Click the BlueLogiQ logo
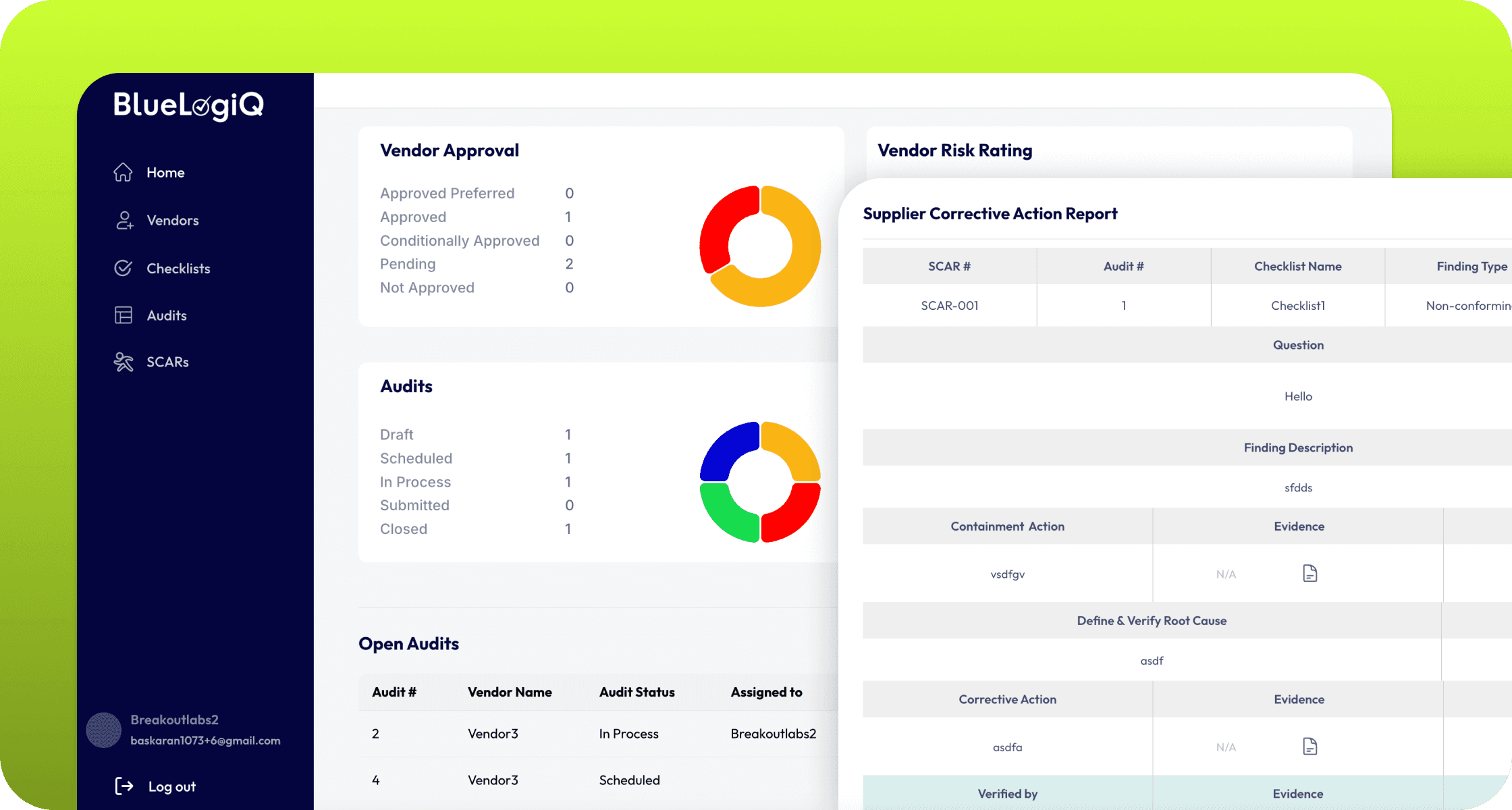 (x=188, y=105)
